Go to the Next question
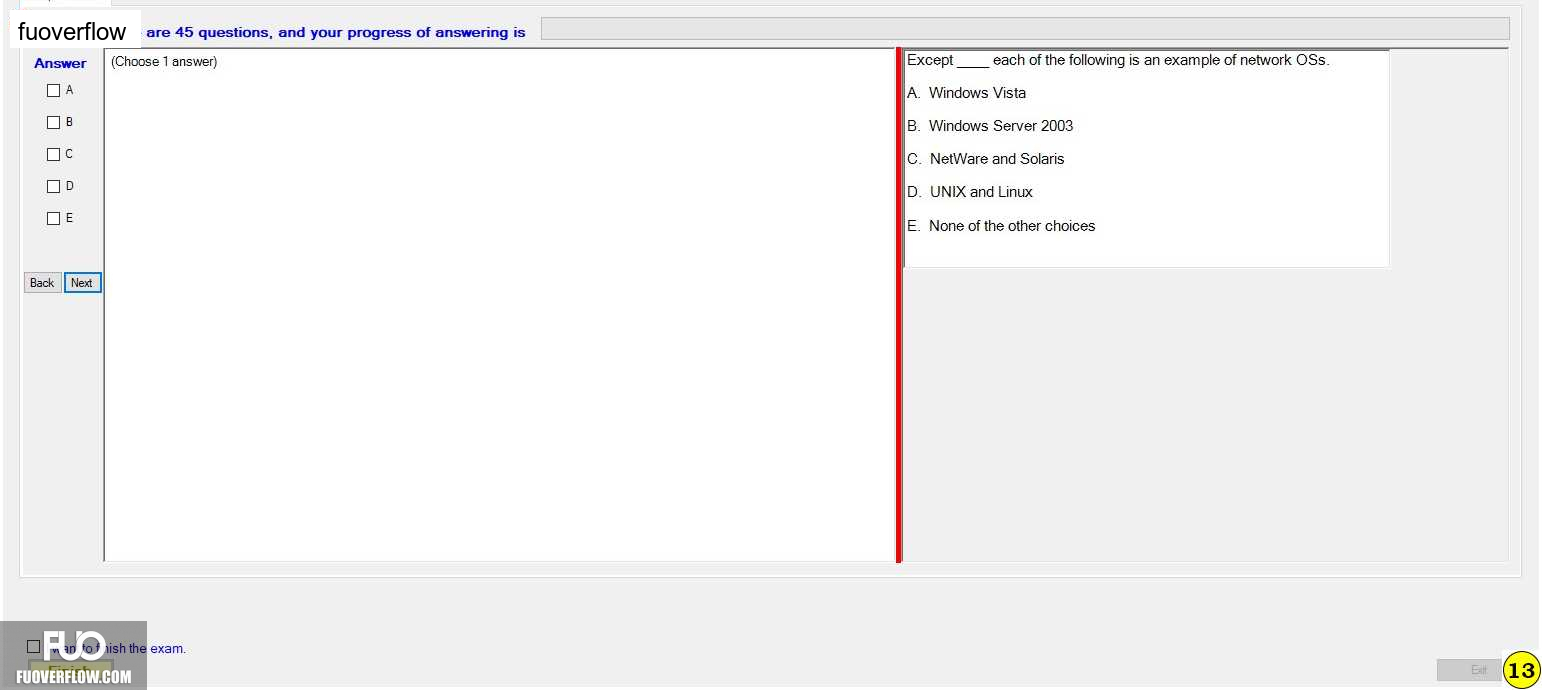 pos(82,283)
